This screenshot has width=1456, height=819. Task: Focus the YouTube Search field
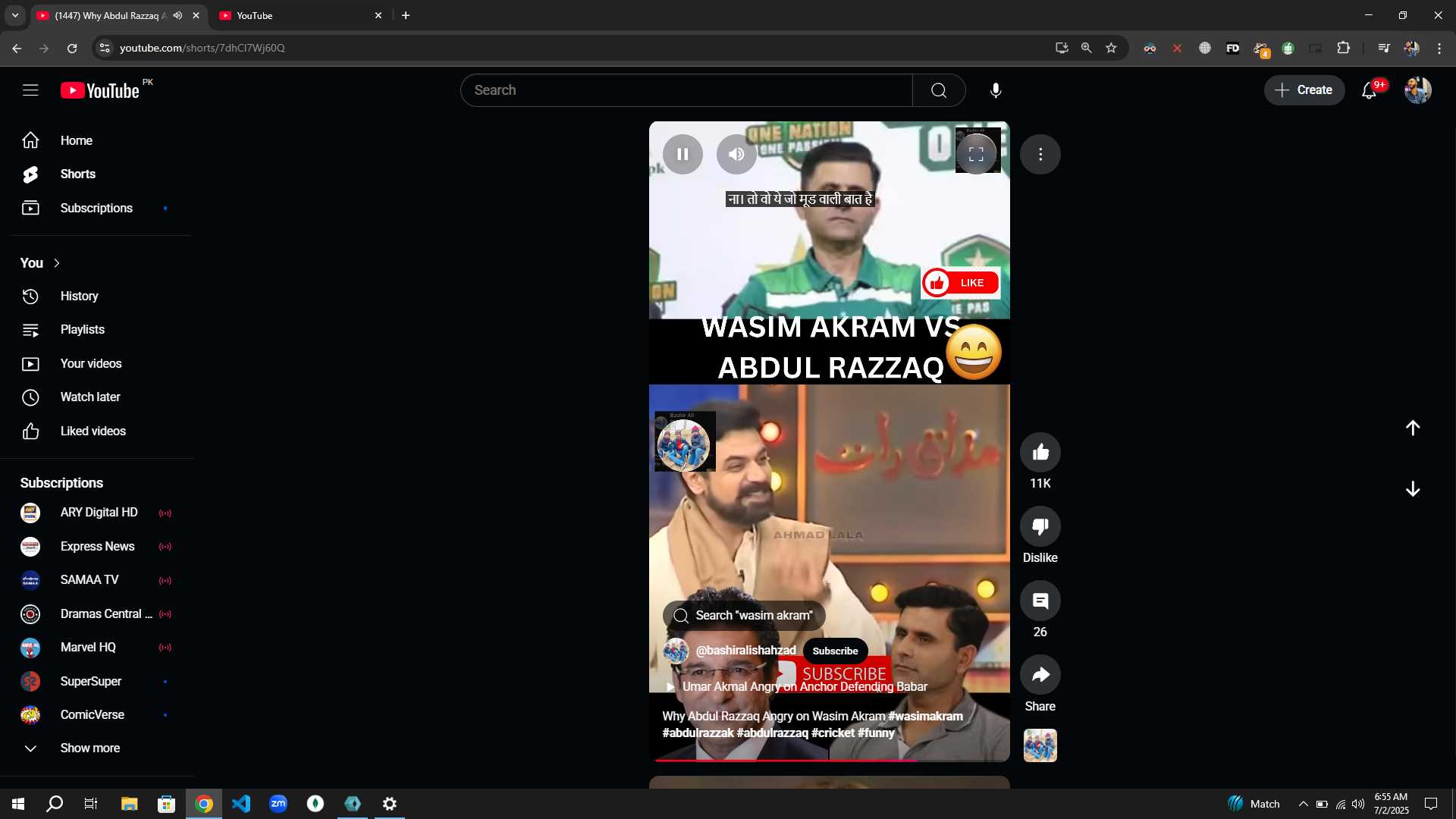click(x=686, y=90)
